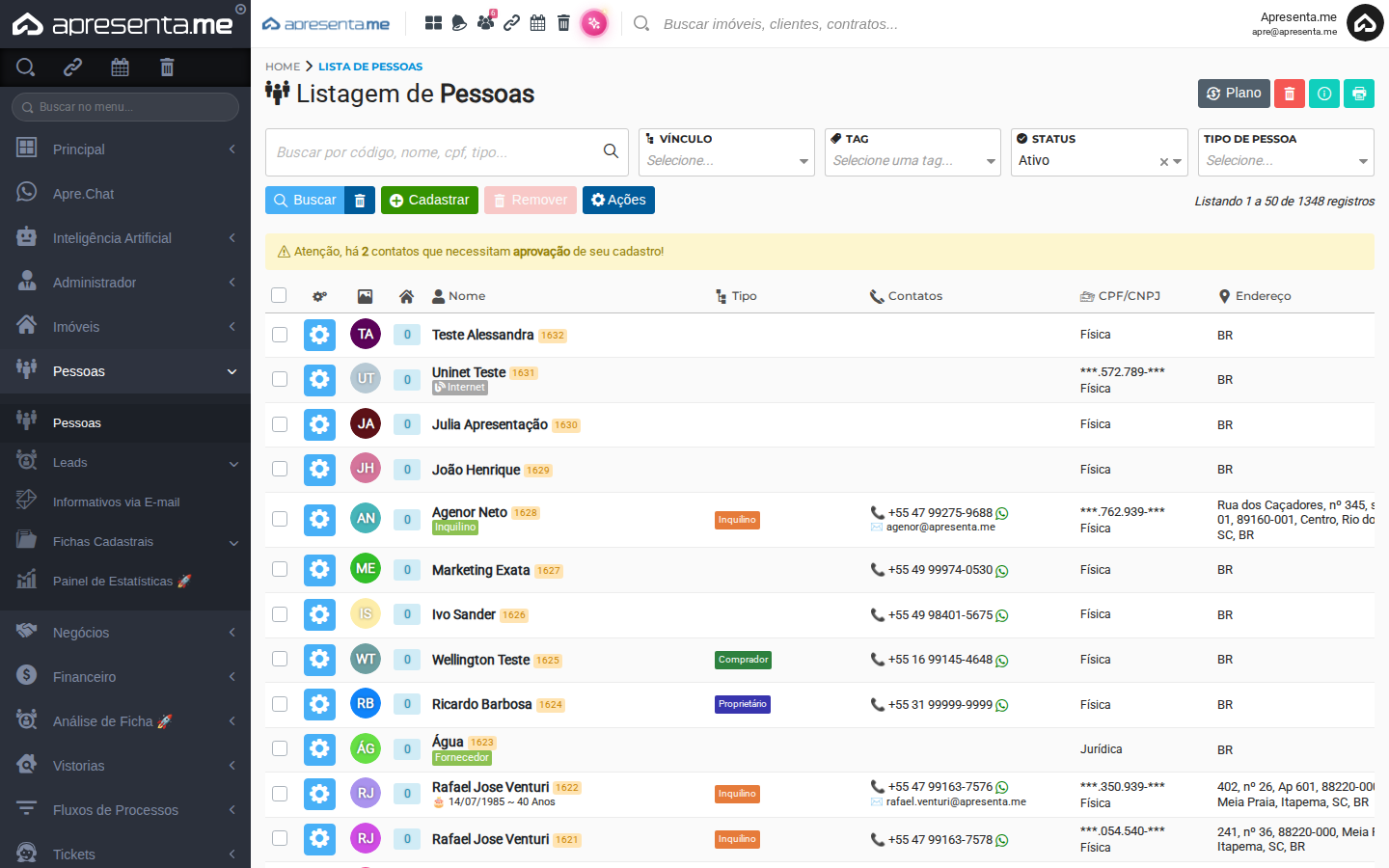
Task: Click the magnifier icon in person search field
Action: point(611,151)
